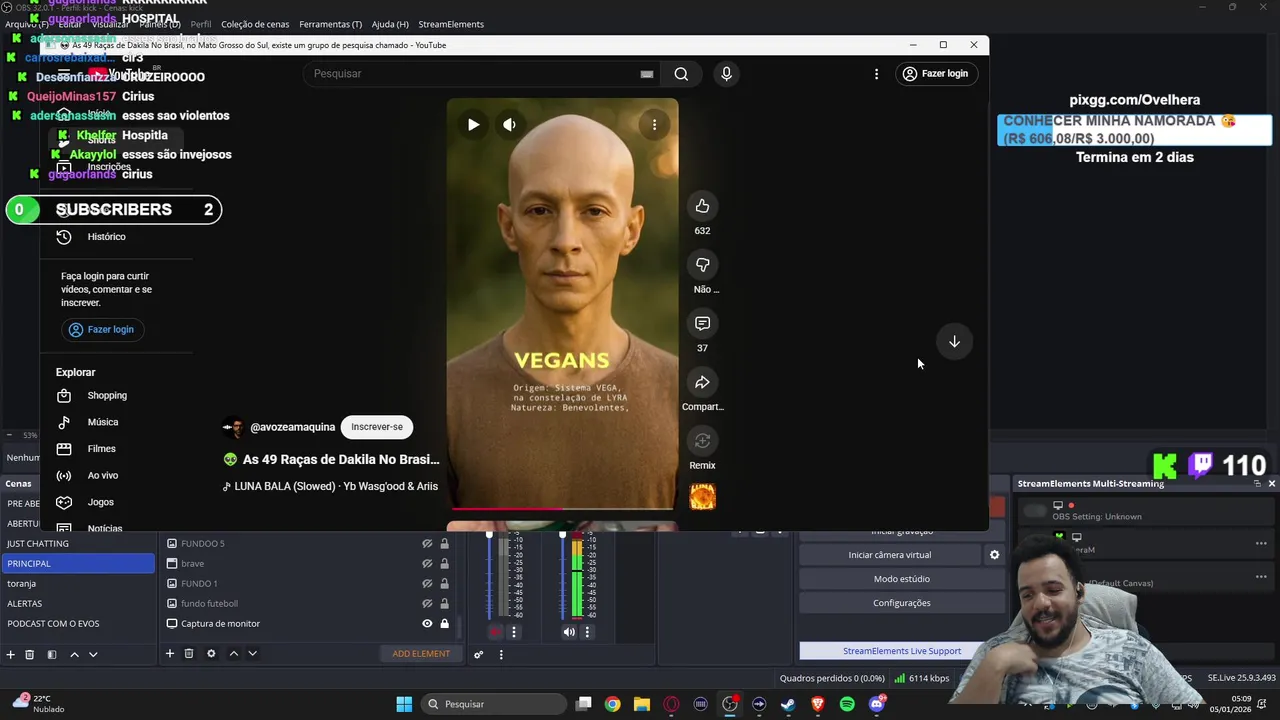Open the on-screen keyboard in search box
1280x720 pixels.
tap(647, 74)
